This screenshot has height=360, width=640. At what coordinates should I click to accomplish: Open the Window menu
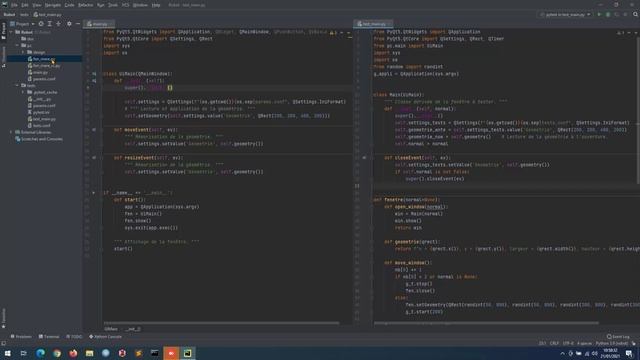140,5
